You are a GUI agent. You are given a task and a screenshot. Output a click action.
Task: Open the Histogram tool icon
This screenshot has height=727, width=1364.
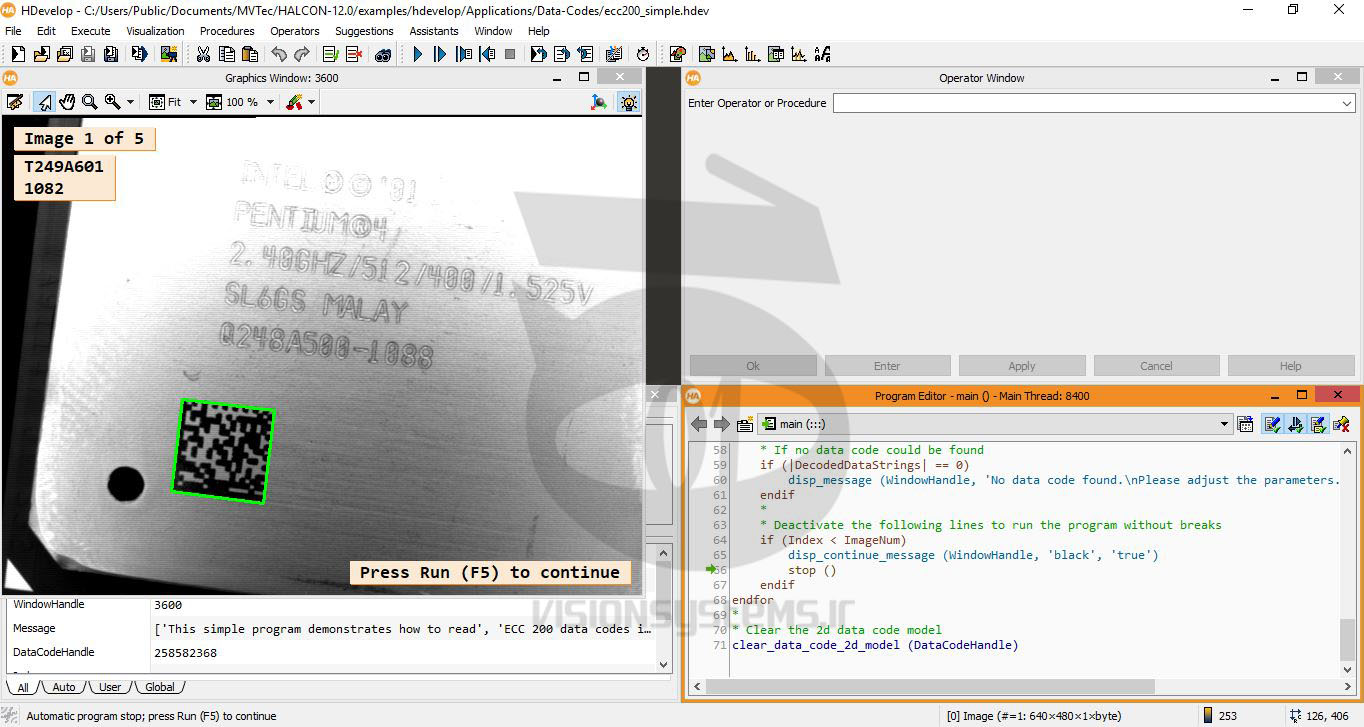coord(730,54)
